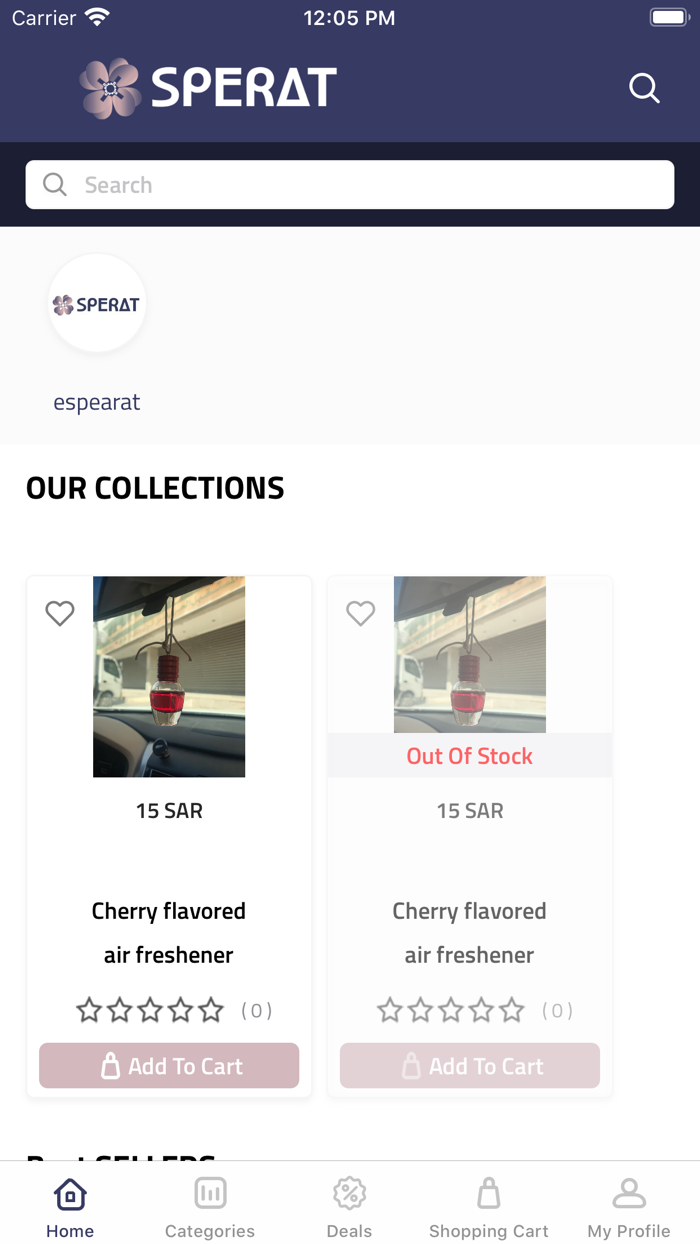Open the Categories icon in bottom navigation

(210, 1191)
